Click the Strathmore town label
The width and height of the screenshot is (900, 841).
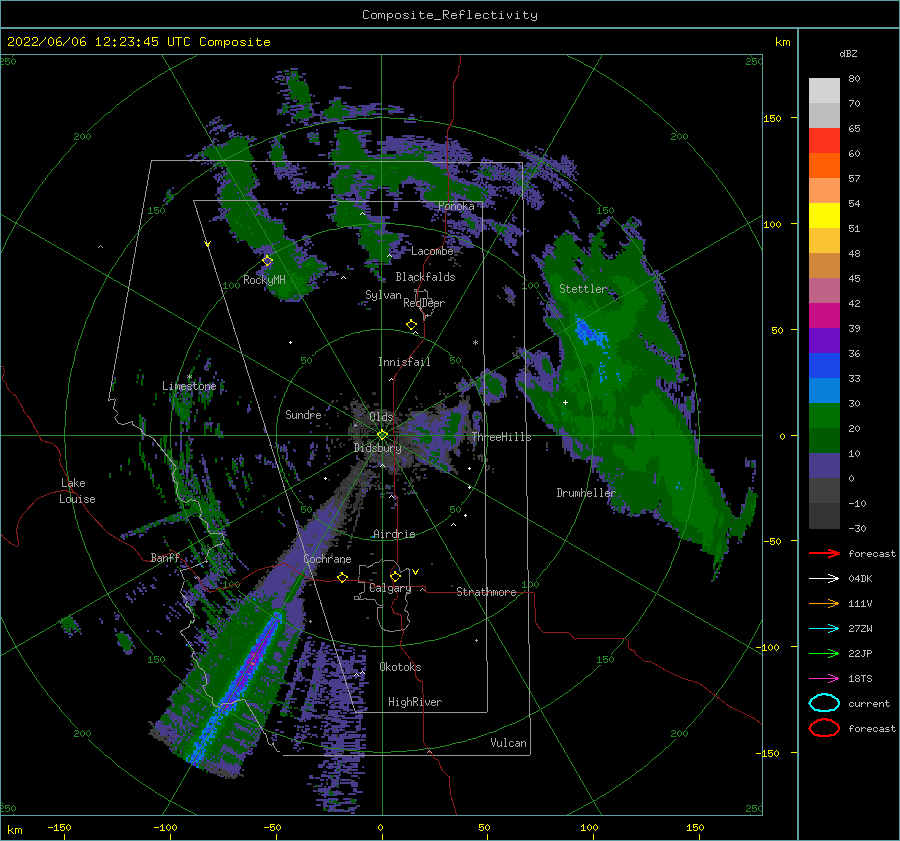(x=486, y=592)
